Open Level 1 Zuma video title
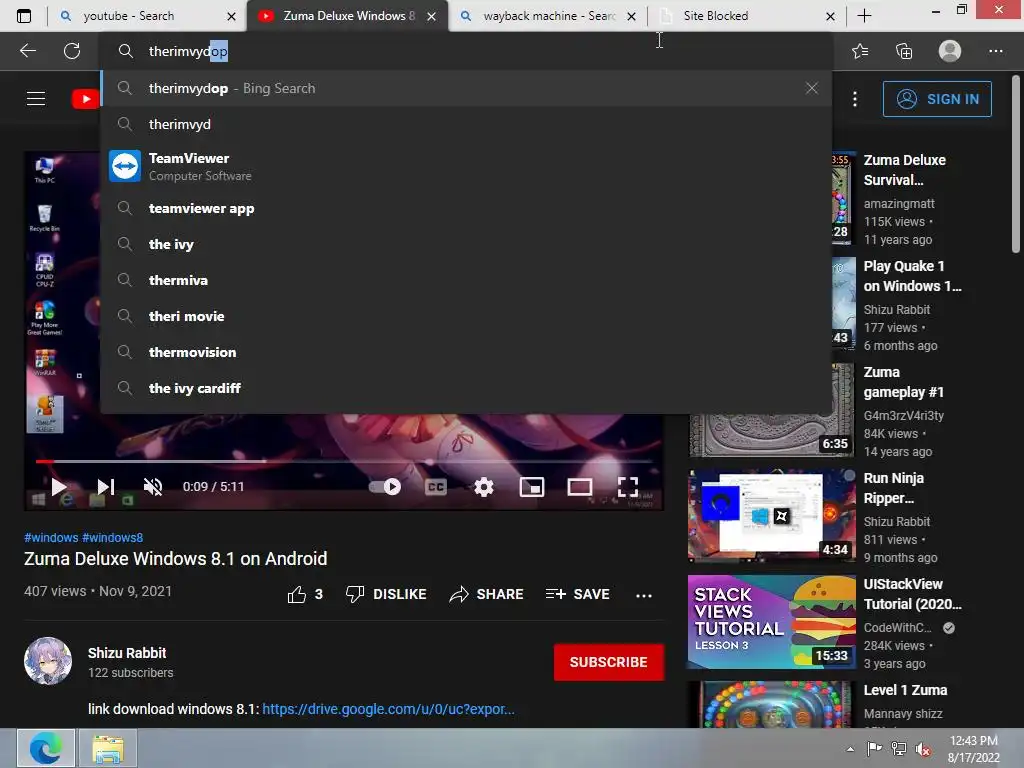The image size is (1024, 768). pyautogui.click(x=905, y=690)
